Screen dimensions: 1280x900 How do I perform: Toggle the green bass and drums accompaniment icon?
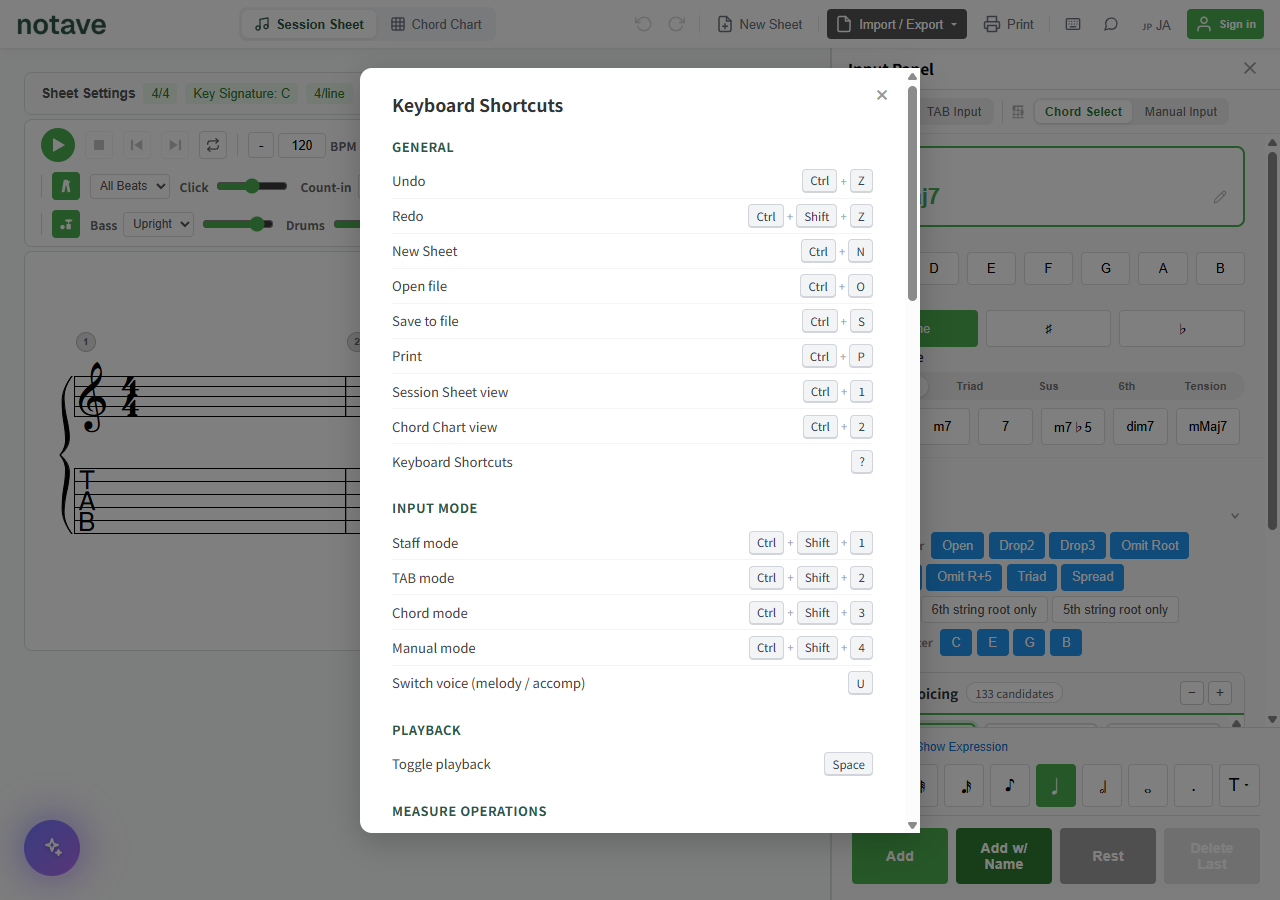pyautogui.click(x=66, y=224)
